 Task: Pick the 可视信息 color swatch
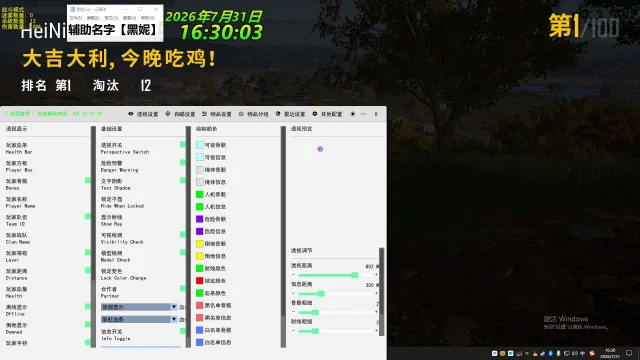point(200,157)
